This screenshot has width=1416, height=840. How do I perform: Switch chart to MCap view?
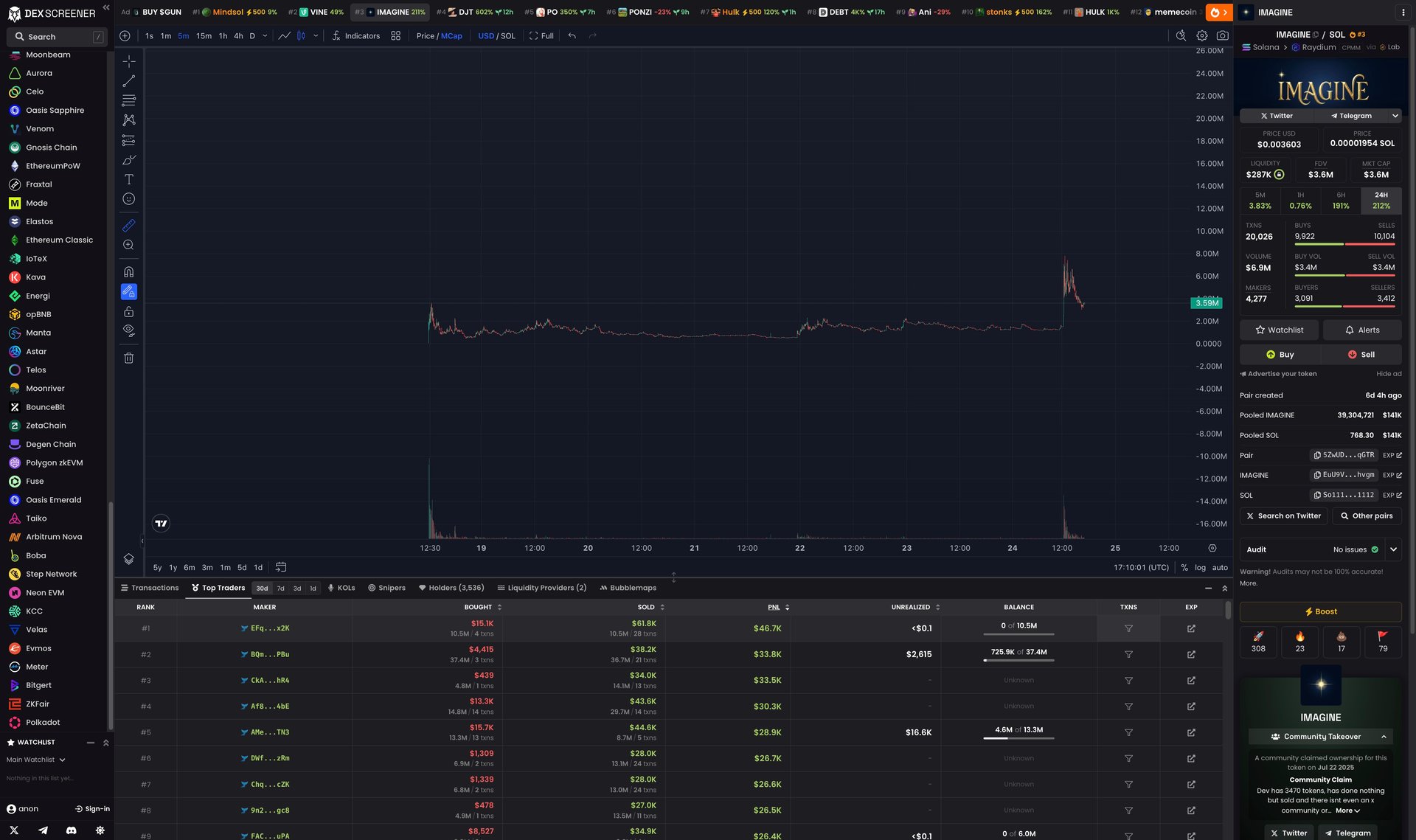point(451,36)
